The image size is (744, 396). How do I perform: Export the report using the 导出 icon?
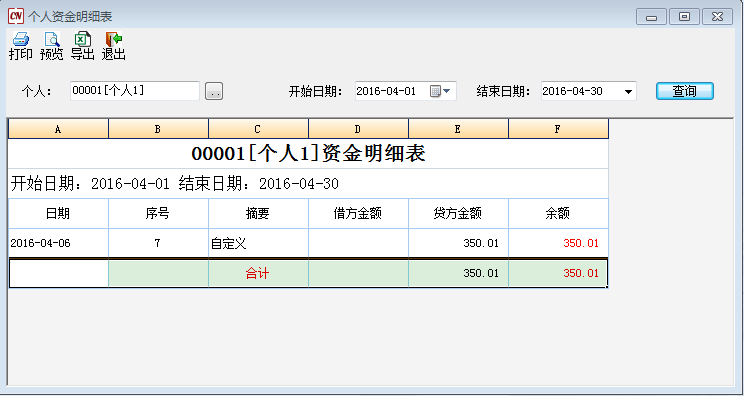(x=83, y=46)
